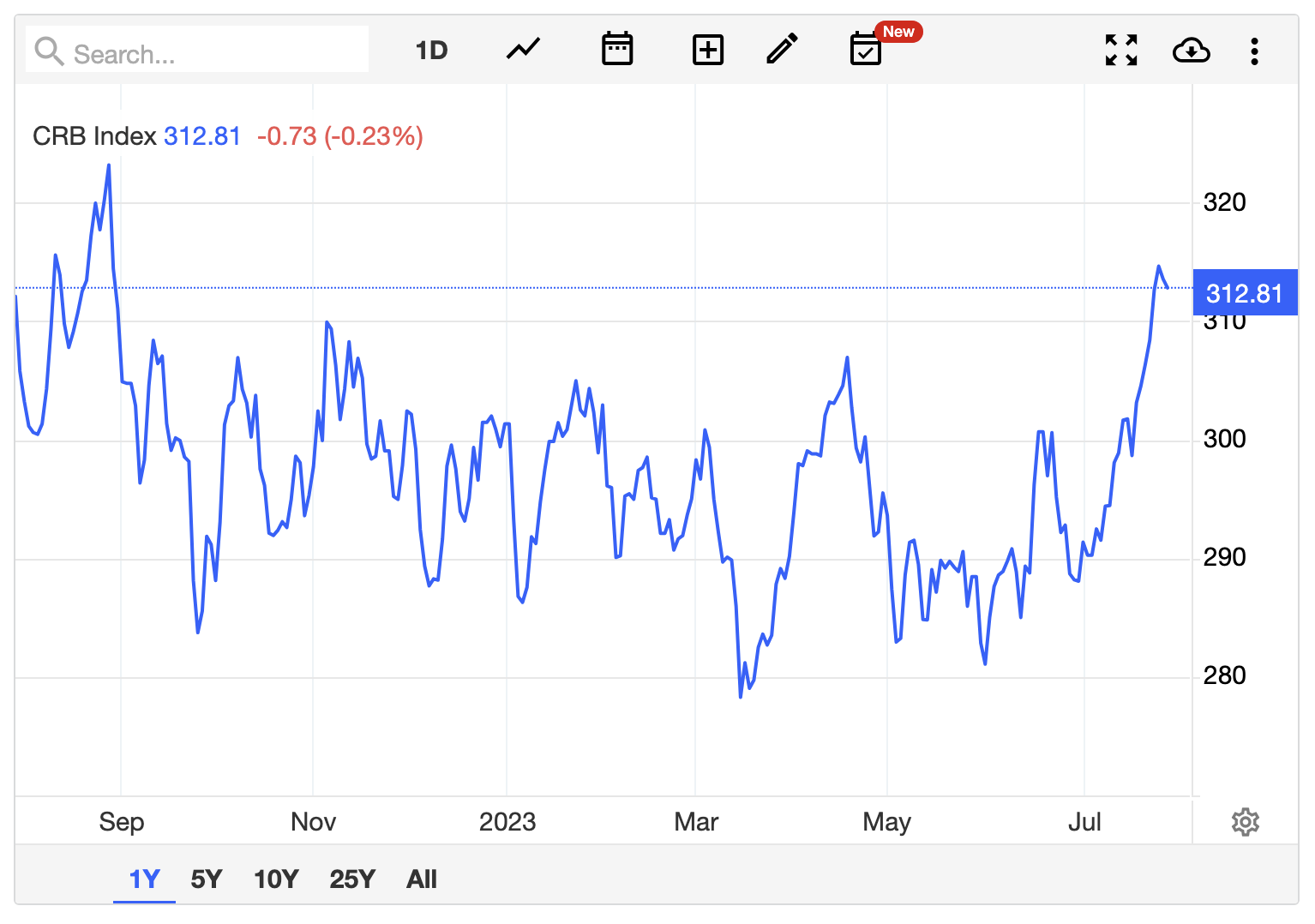The image size is (1315, 924).
Task: Switch to the 5Y time range
Action: [x=207, y=879]
